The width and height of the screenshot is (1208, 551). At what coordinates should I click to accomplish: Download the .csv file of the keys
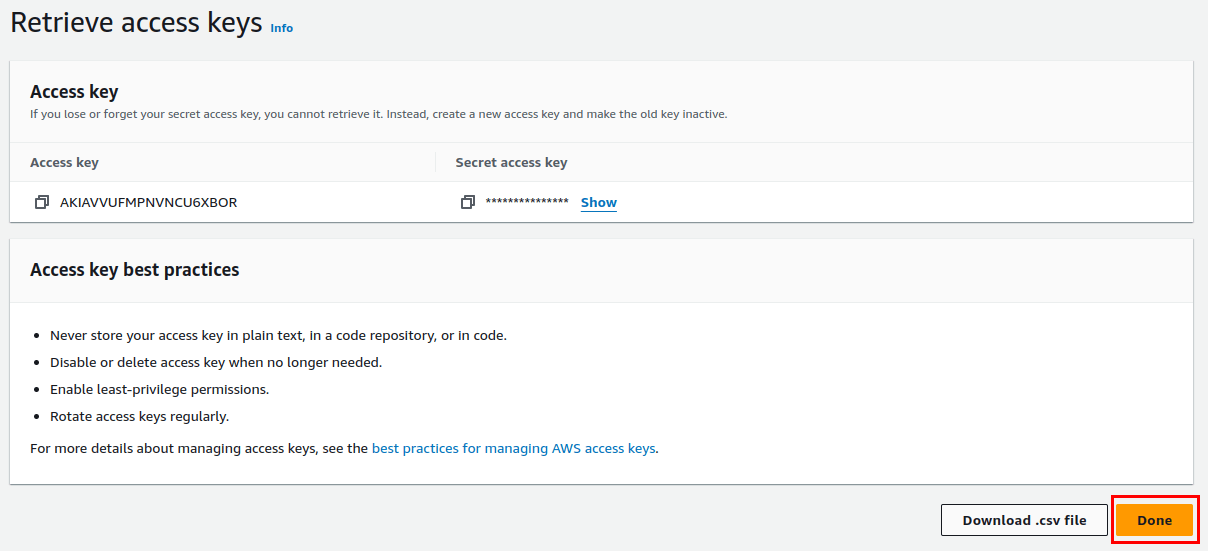tap(1024, 520)
